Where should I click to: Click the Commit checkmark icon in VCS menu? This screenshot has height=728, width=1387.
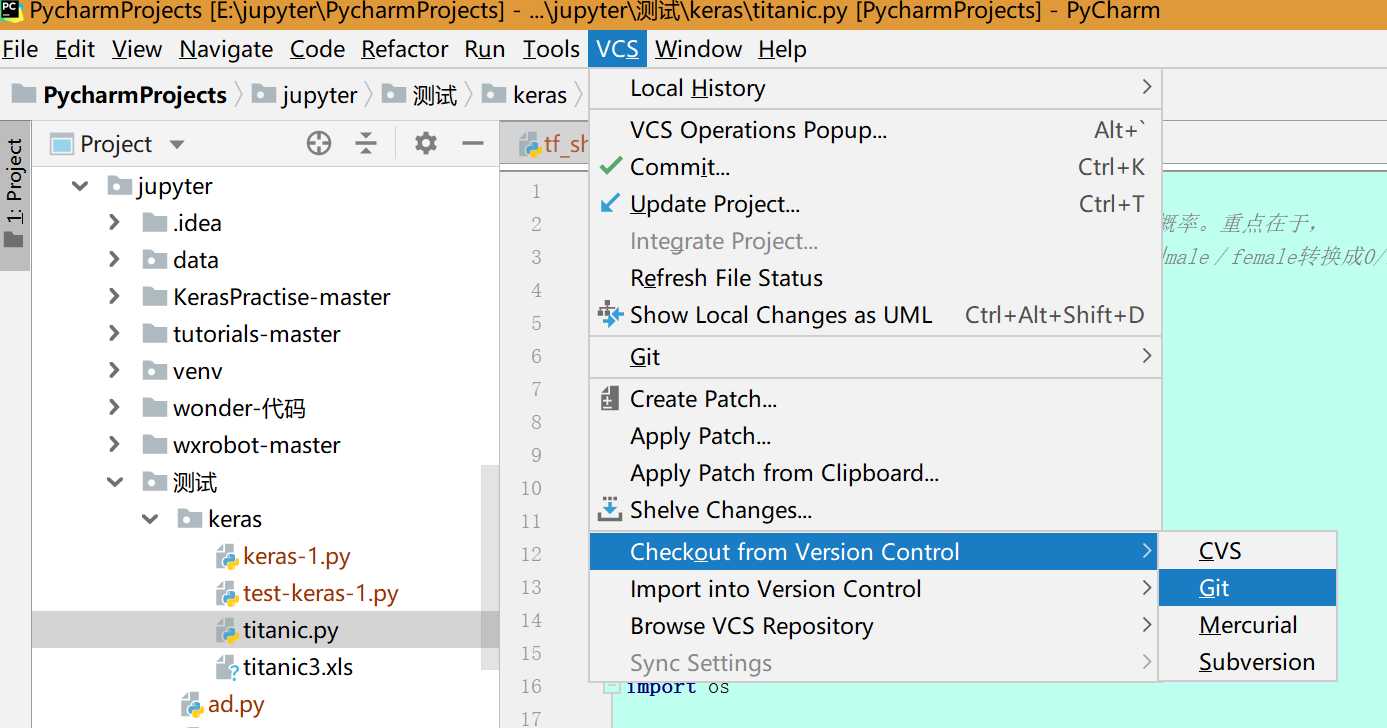pyautogui.click(x=610, y=167)
